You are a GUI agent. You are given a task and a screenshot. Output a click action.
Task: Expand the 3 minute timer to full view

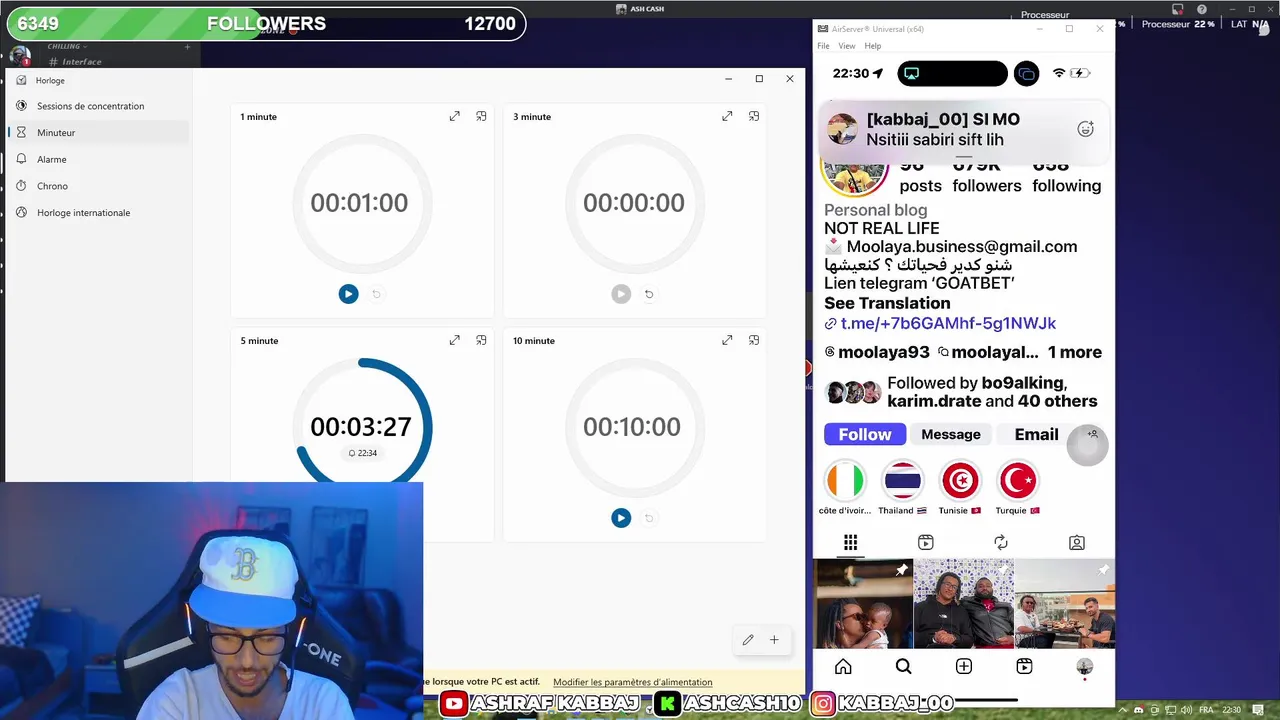[x=727, y=116]
